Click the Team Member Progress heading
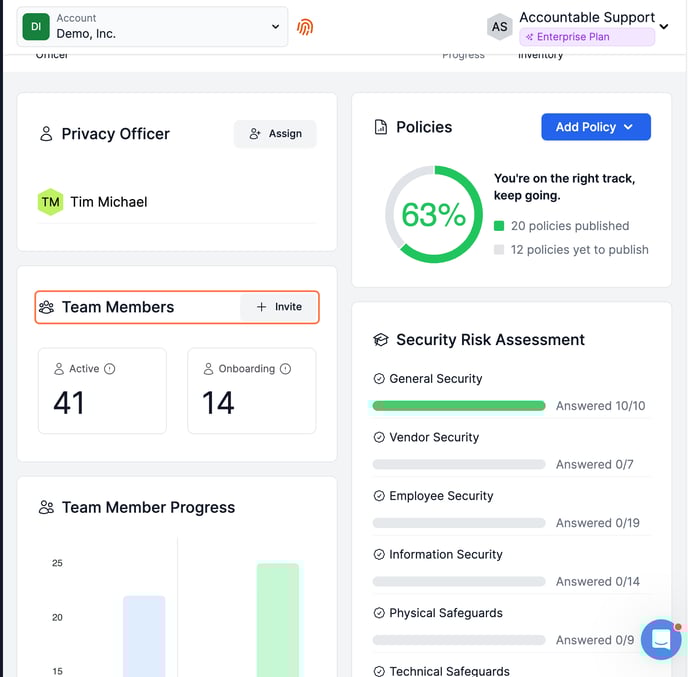Image resolution: width=688 pixels, height=677 pixels. point(148,507)
